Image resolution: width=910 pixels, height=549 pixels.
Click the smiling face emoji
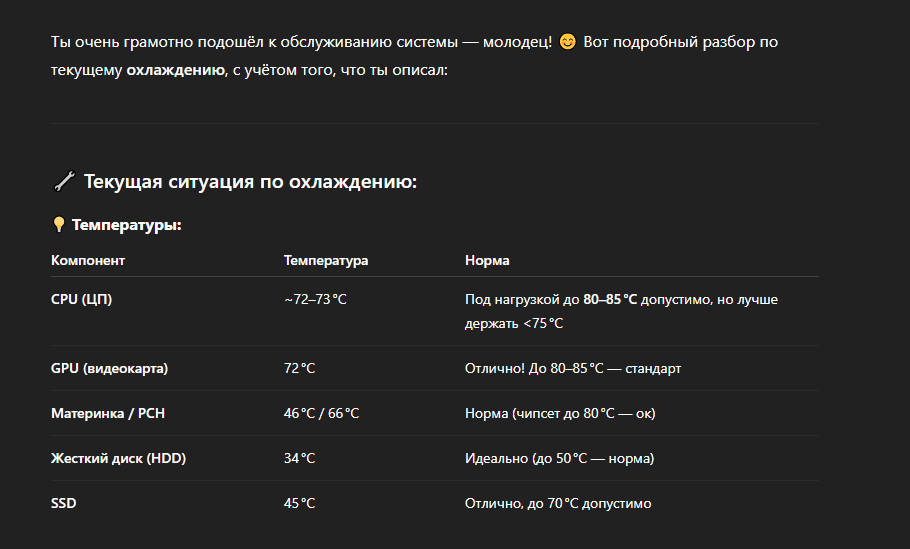click(x=568, y=42)
